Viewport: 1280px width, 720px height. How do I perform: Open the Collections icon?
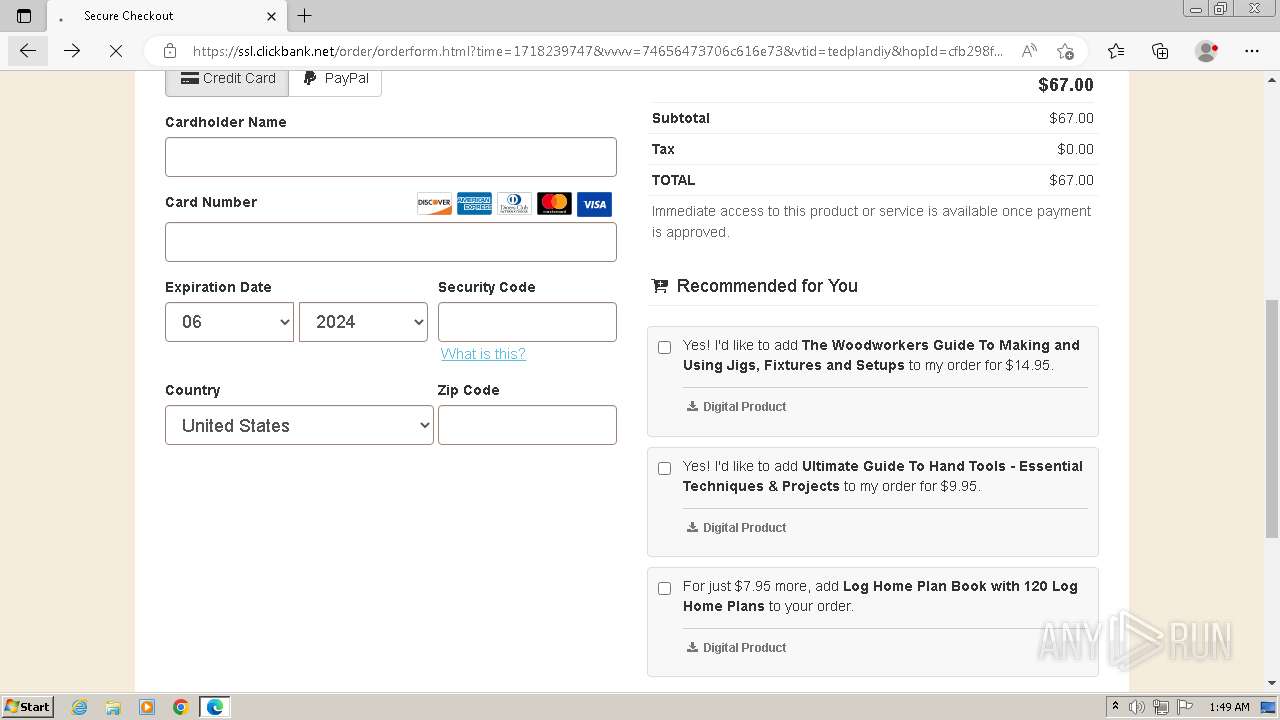coord(1160,51)
